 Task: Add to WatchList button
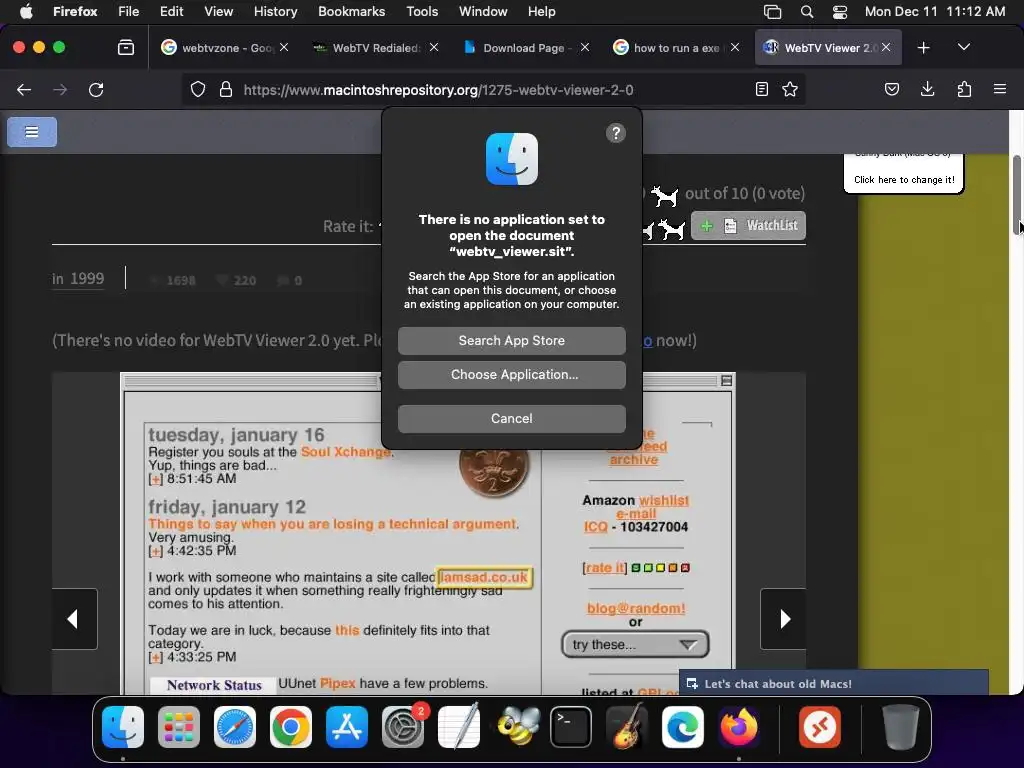(x=748, y=226)
